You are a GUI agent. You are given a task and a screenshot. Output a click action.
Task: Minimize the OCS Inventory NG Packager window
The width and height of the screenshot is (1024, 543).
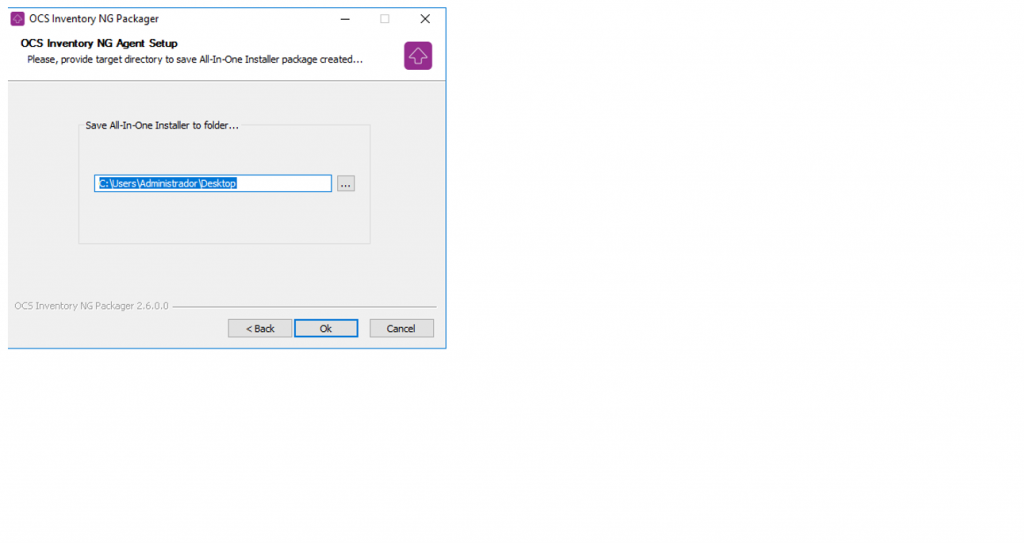tap(345, 19)
